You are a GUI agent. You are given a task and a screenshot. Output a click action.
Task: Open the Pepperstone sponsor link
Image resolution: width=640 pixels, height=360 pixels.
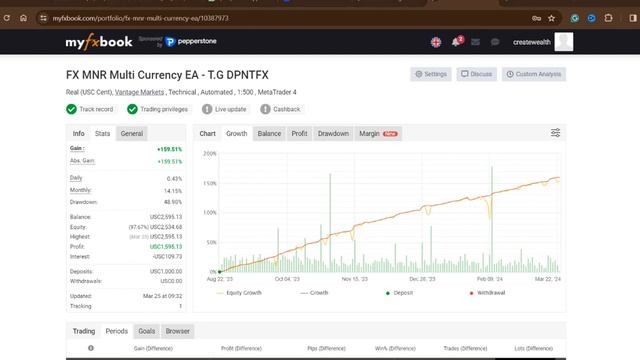[x=191, y=41]
